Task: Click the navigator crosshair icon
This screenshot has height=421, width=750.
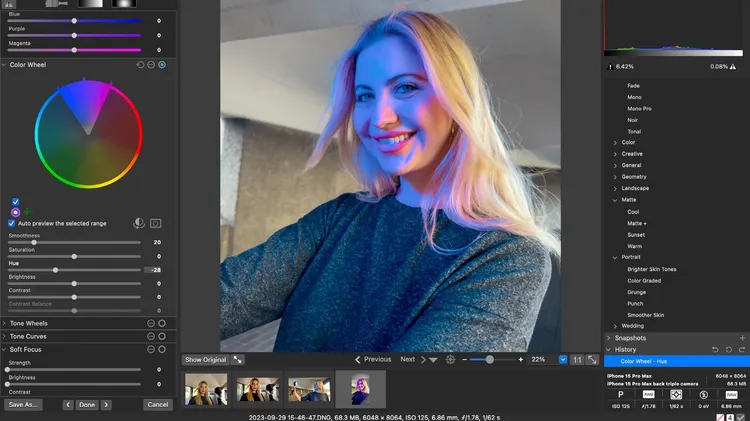Action: tap(451, 360)
